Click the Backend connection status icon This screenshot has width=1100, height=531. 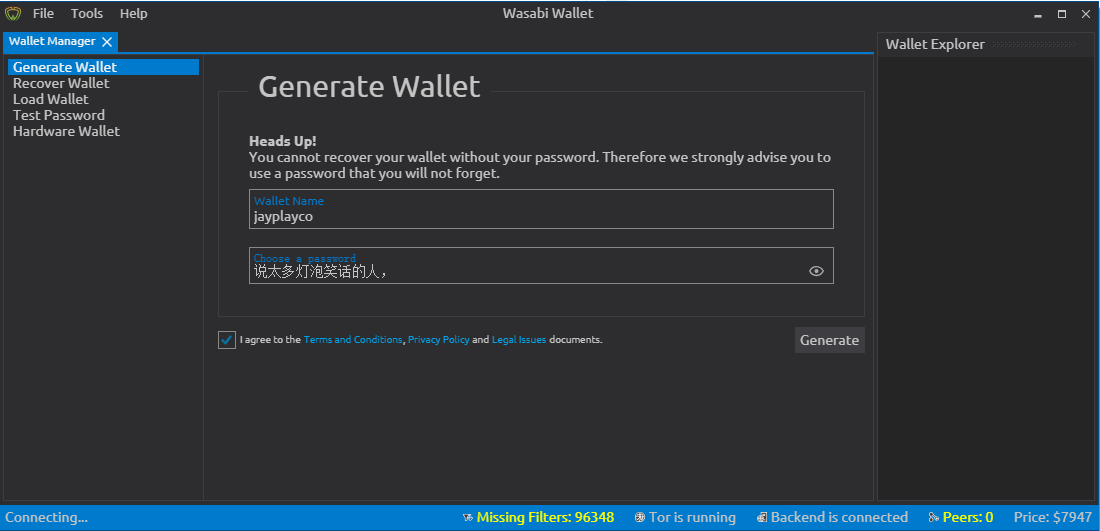pos(762,518)
